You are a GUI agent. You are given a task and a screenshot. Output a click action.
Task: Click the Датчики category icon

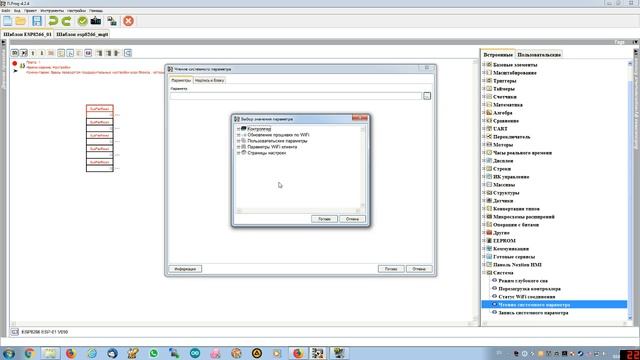(x=489, y=200)
